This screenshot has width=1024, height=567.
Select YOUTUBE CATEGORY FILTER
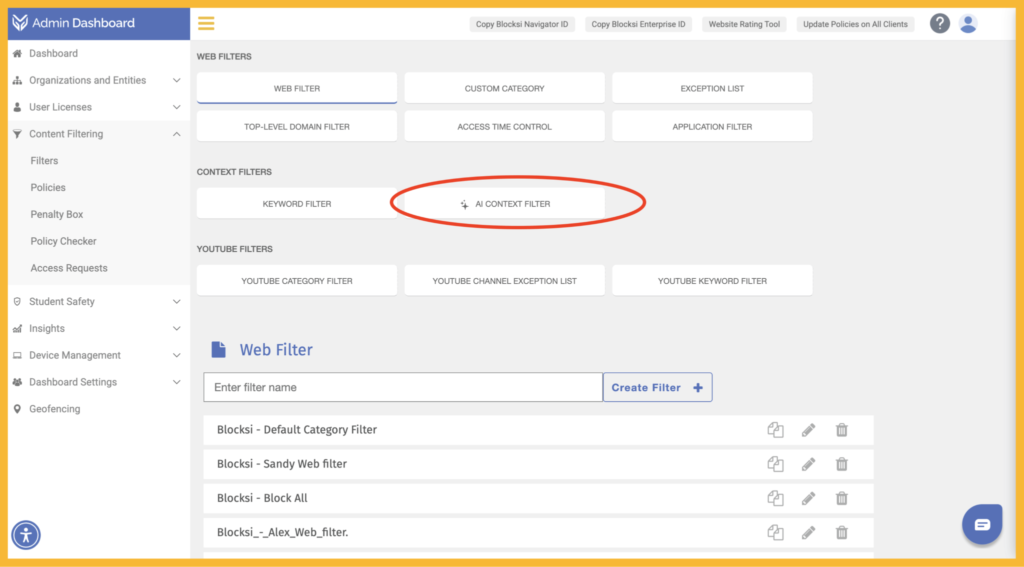coord(296,281)
